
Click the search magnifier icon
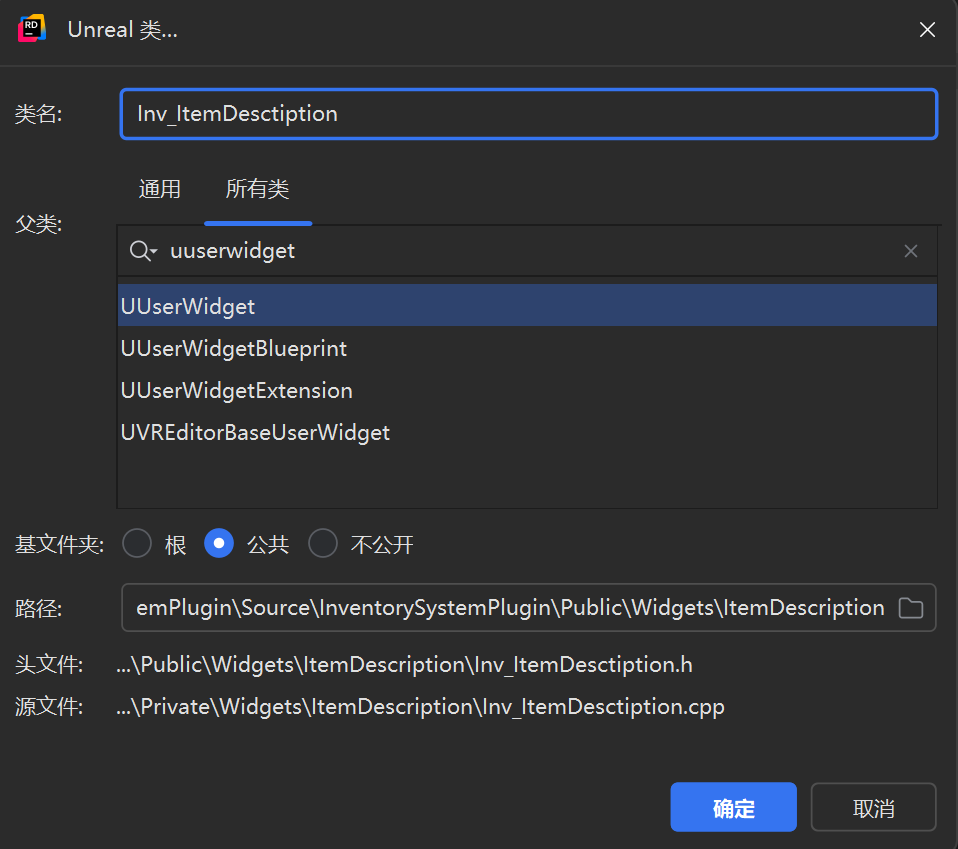tap(140, 251)
